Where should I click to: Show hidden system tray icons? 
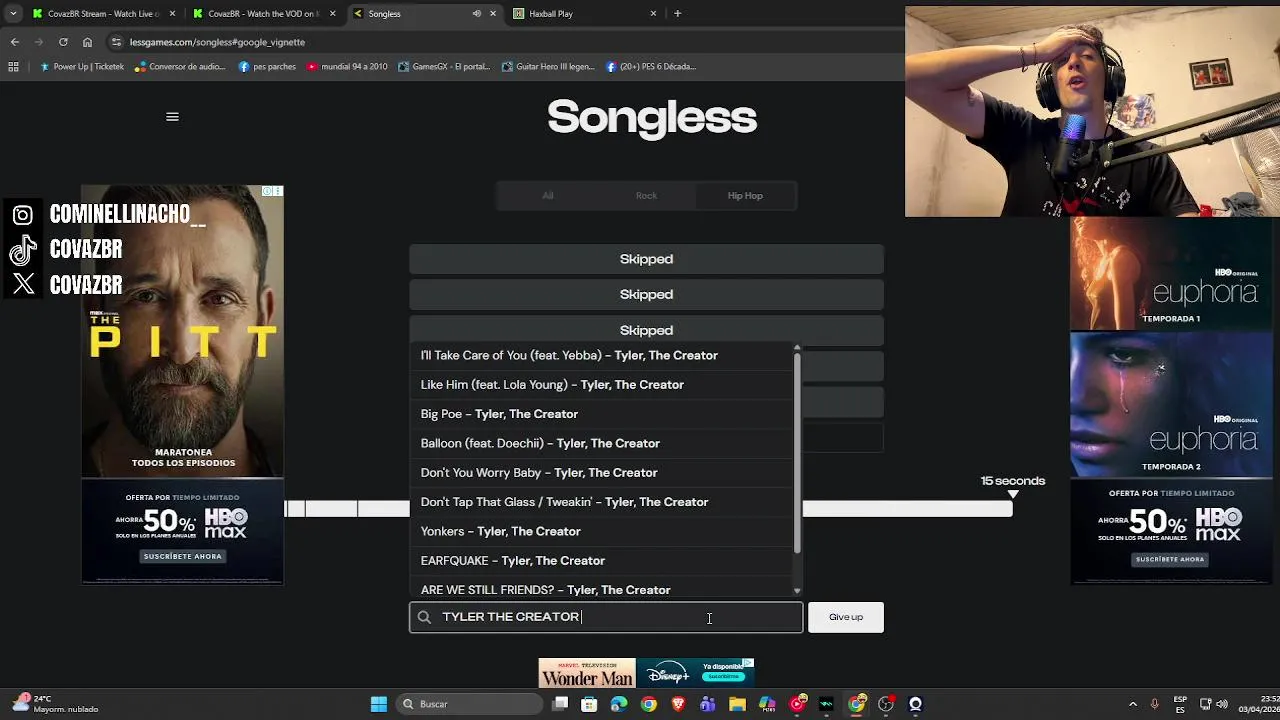[x=1132, y=704]
